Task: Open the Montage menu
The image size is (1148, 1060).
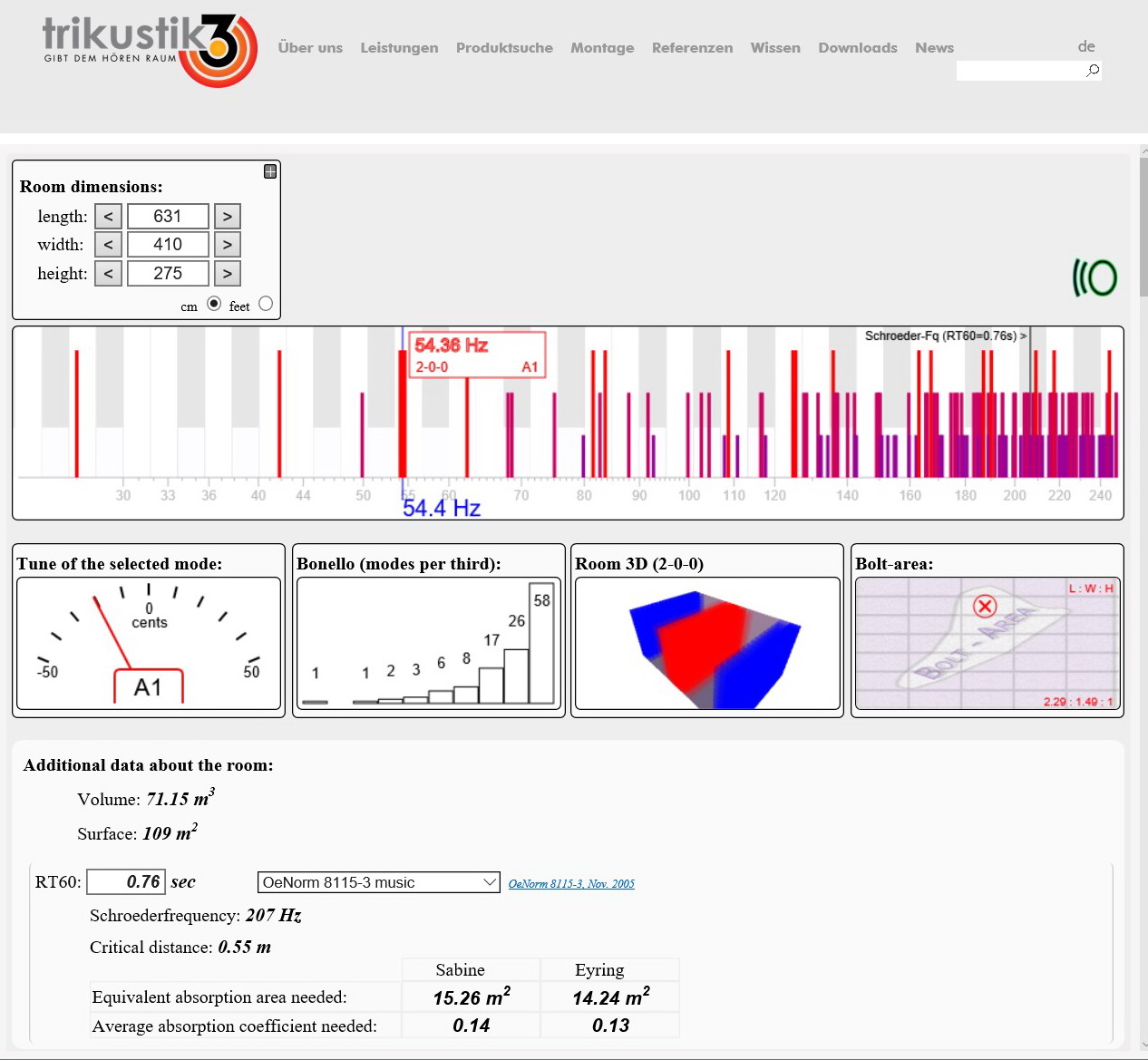Action: (x=602, y=48)
